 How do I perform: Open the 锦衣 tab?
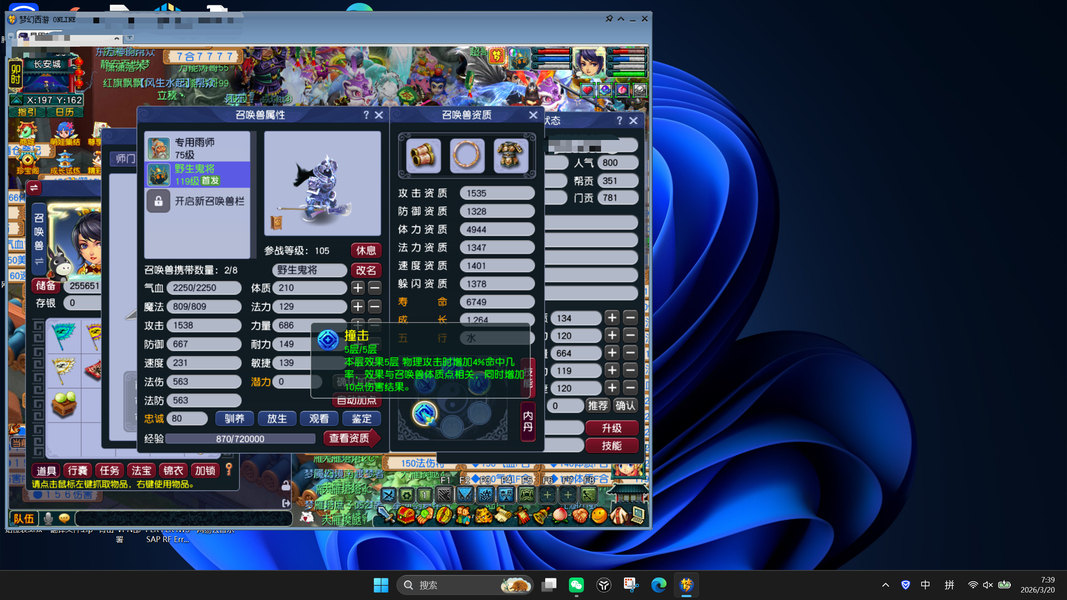(x=173, y=470)
